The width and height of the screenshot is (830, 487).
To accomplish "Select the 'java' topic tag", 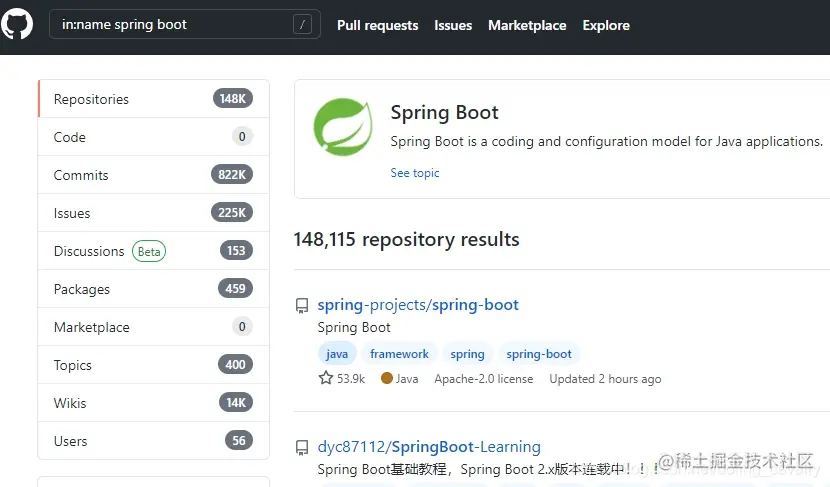I will 337,354.
